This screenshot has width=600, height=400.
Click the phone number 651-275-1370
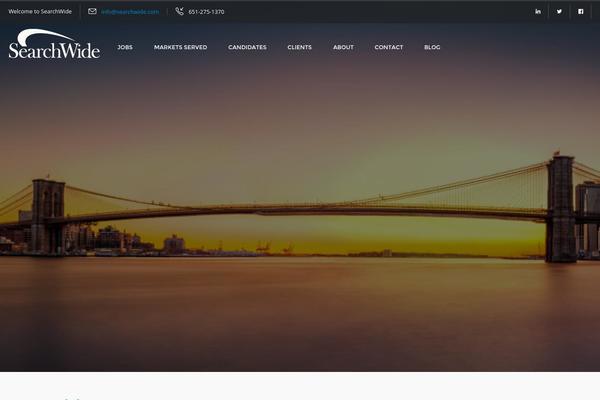(x=206, y=12)
